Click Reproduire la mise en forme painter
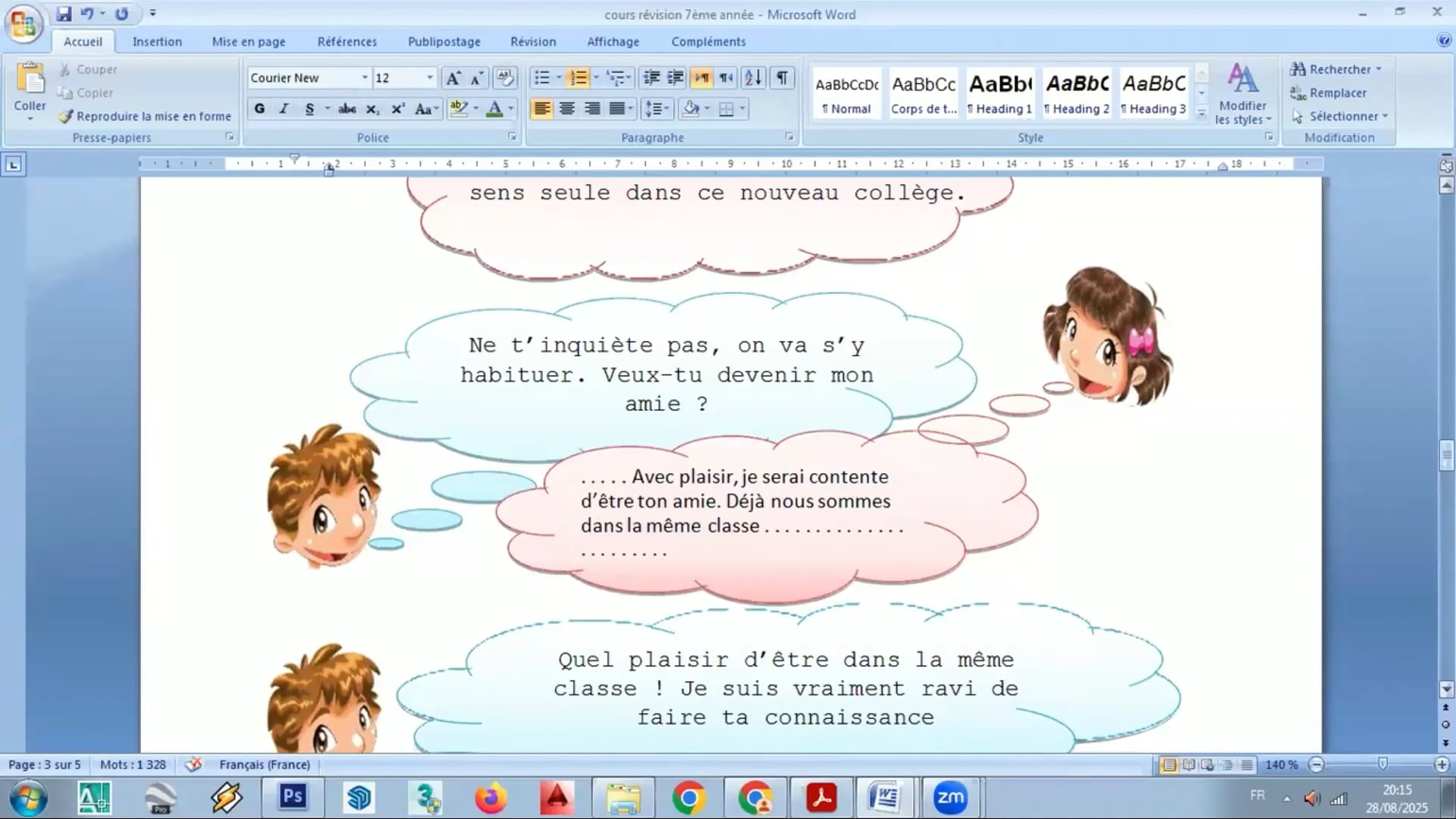 pos(145,116)
